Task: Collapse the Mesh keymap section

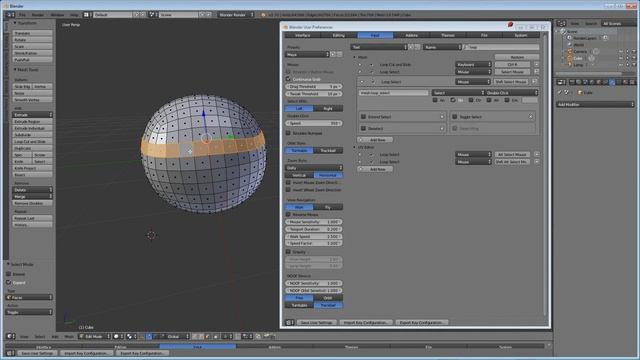Action: pos(354,57)
